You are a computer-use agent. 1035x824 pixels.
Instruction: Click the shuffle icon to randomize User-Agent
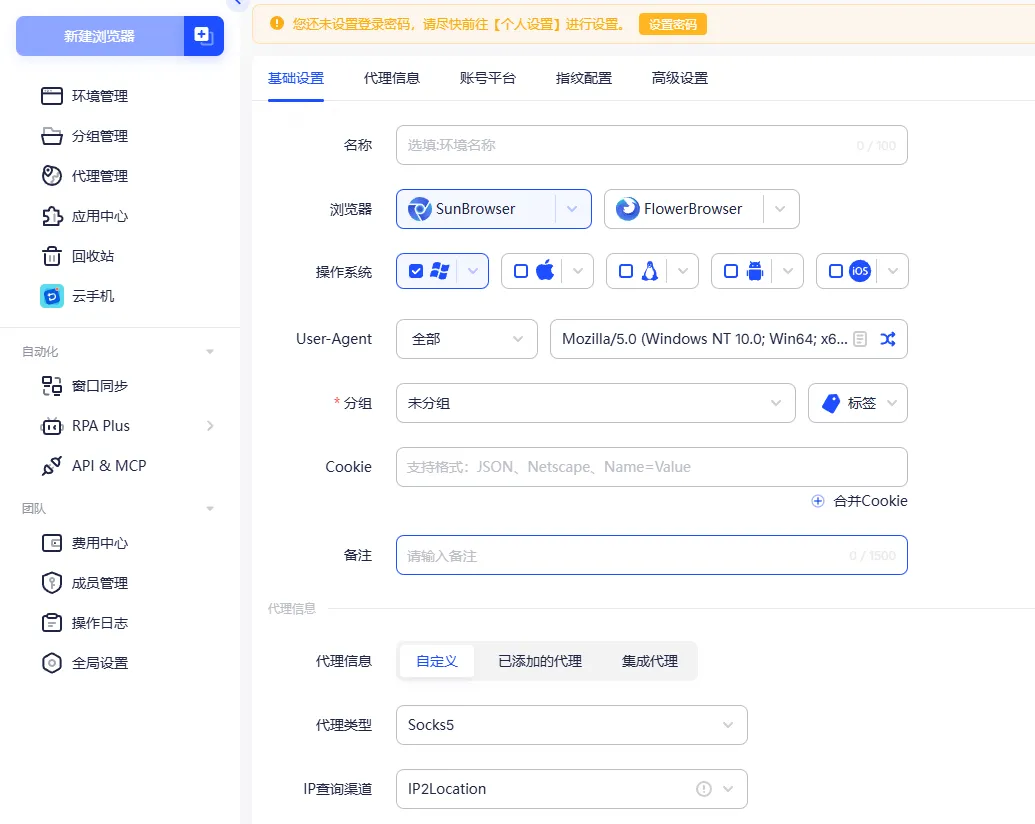tap(889, 339)
